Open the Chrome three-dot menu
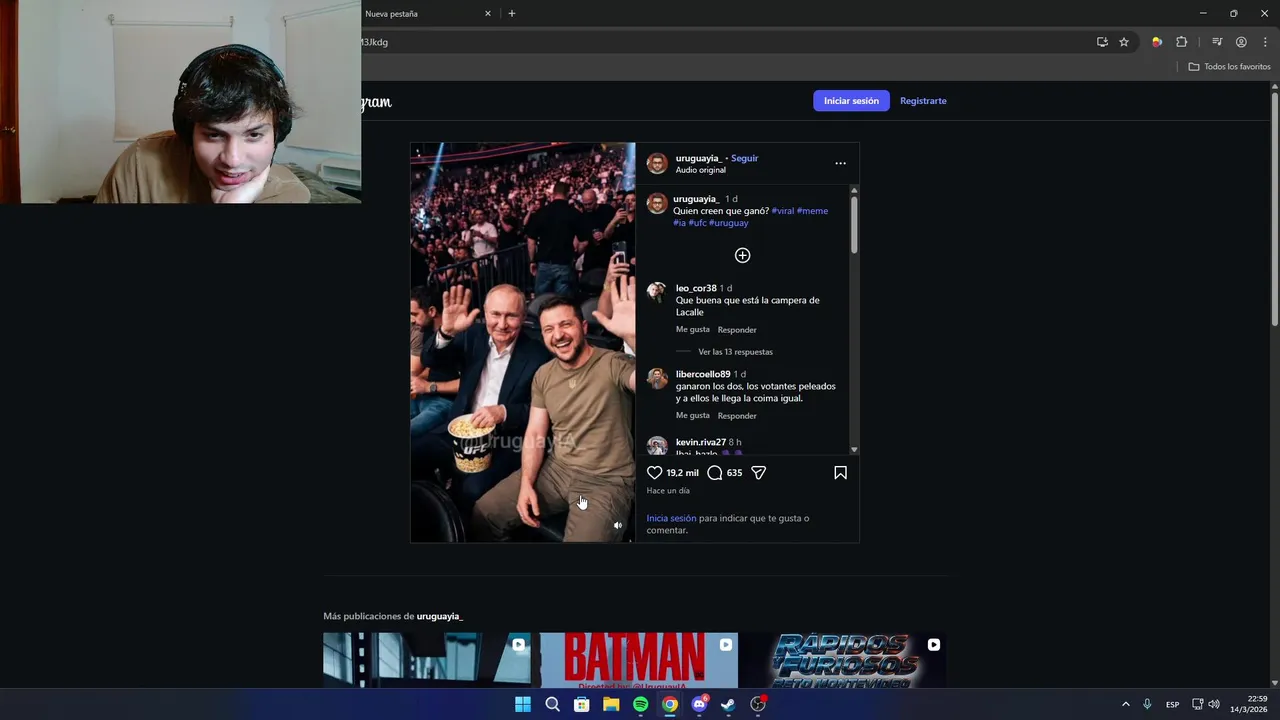This screenshot has height=720, width=1280. click(x=1265, y=42)
